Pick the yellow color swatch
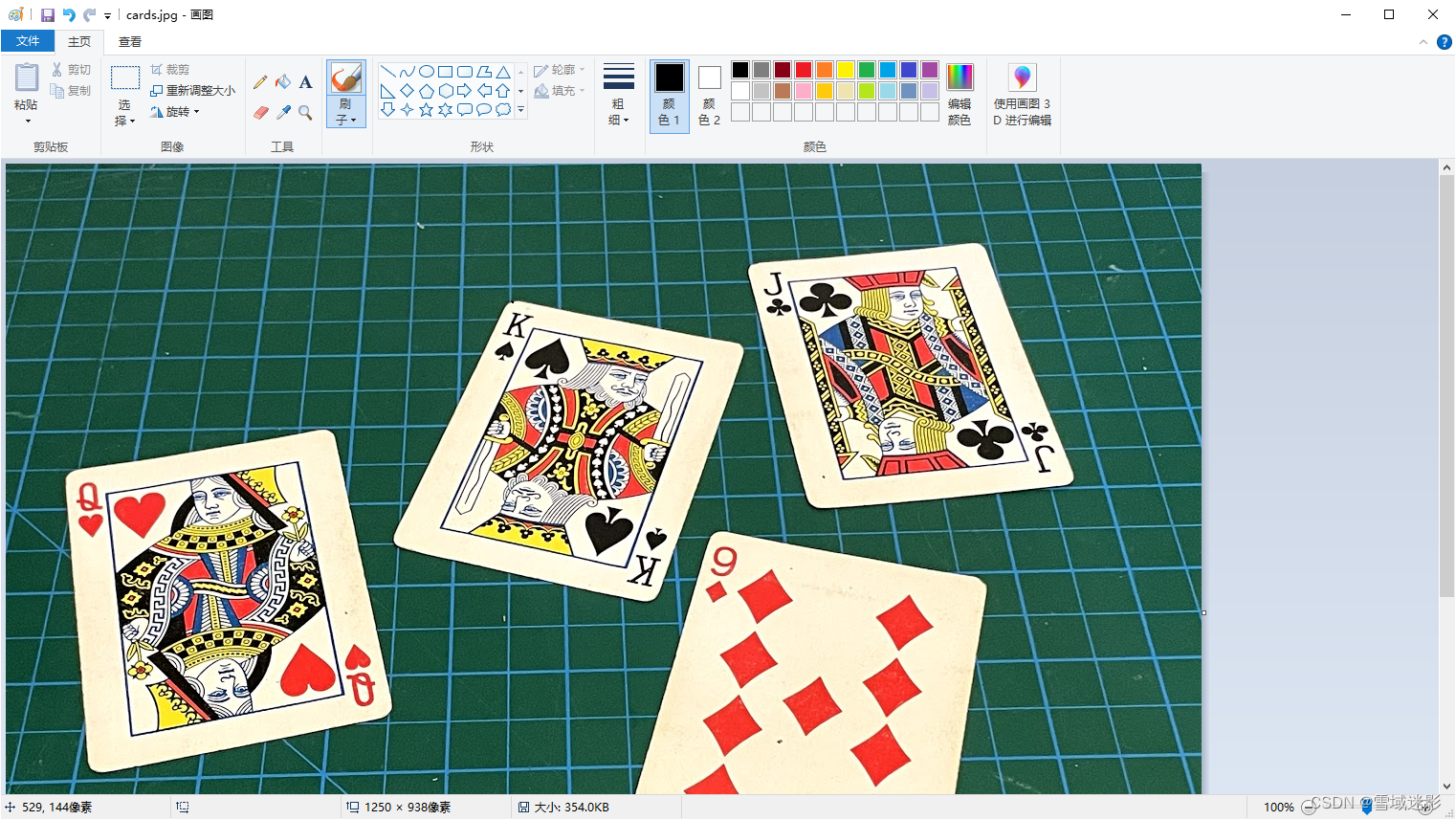This screenshot has width=1456, height=820. point(846,70)
